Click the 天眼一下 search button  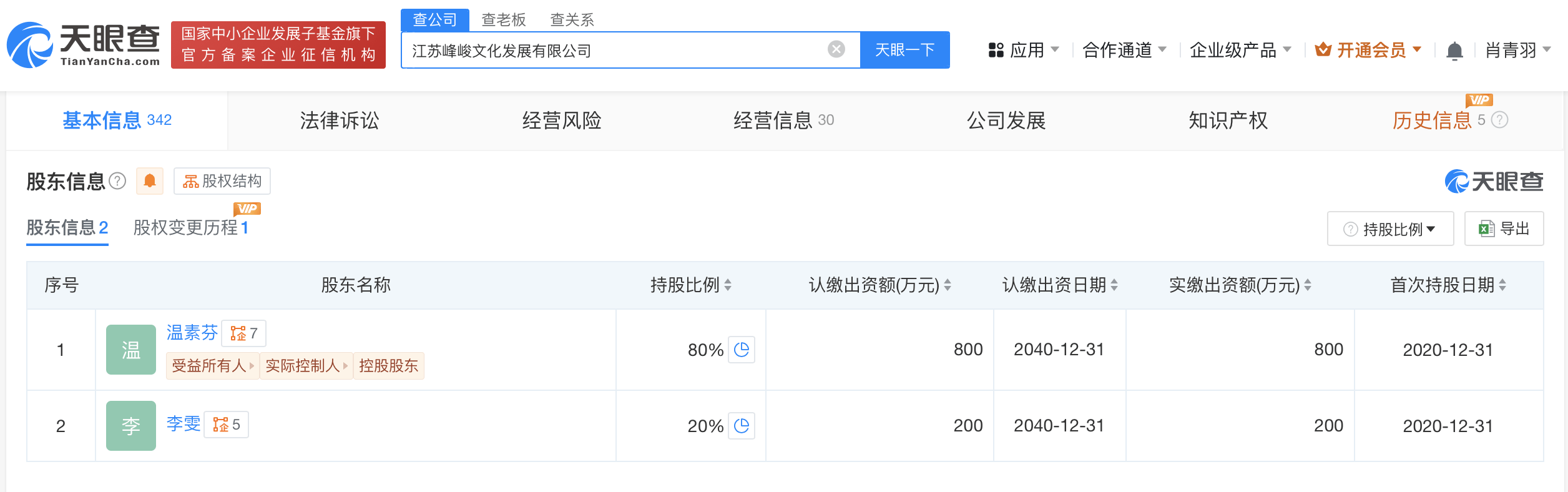pyautogui.click(x=904, y=50)
